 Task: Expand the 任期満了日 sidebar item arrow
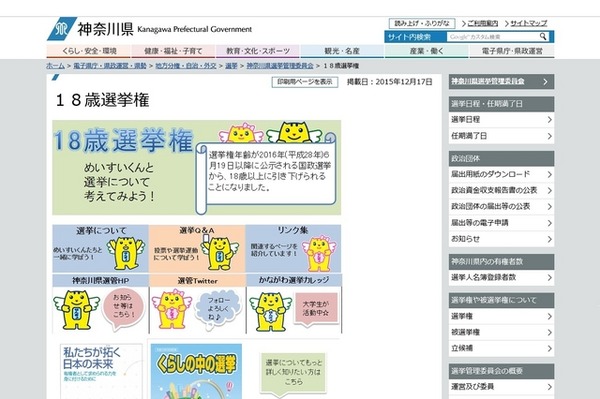pyautogui.click(x=549, y=136)
